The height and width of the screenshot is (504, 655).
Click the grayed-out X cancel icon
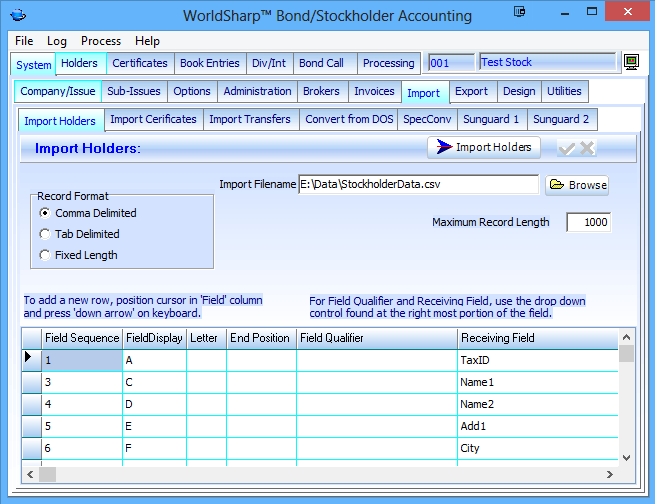(x=587, y=148)
